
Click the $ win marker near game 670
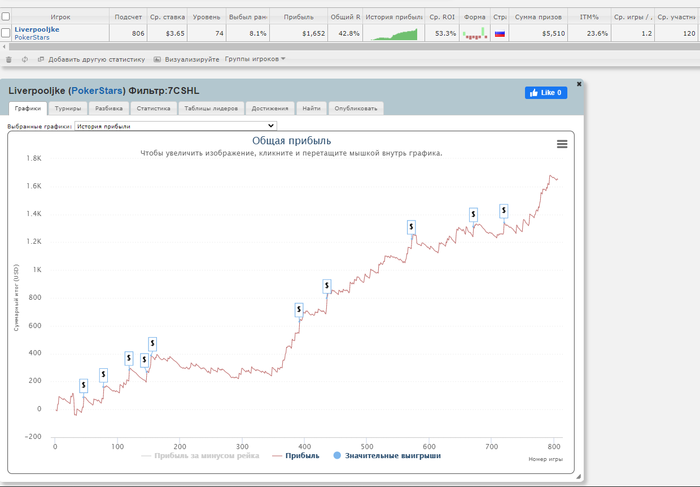[473, 214]
